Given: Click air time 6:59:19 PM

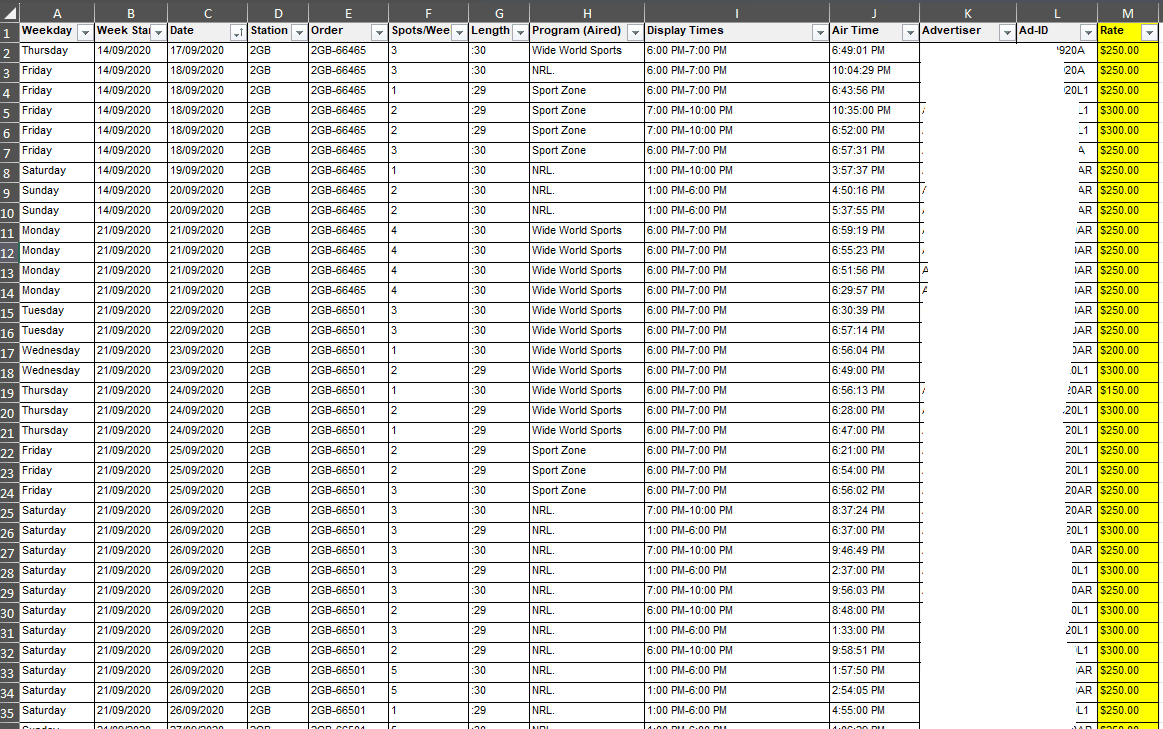Looking at the screenshot, I should click(858, 231).
